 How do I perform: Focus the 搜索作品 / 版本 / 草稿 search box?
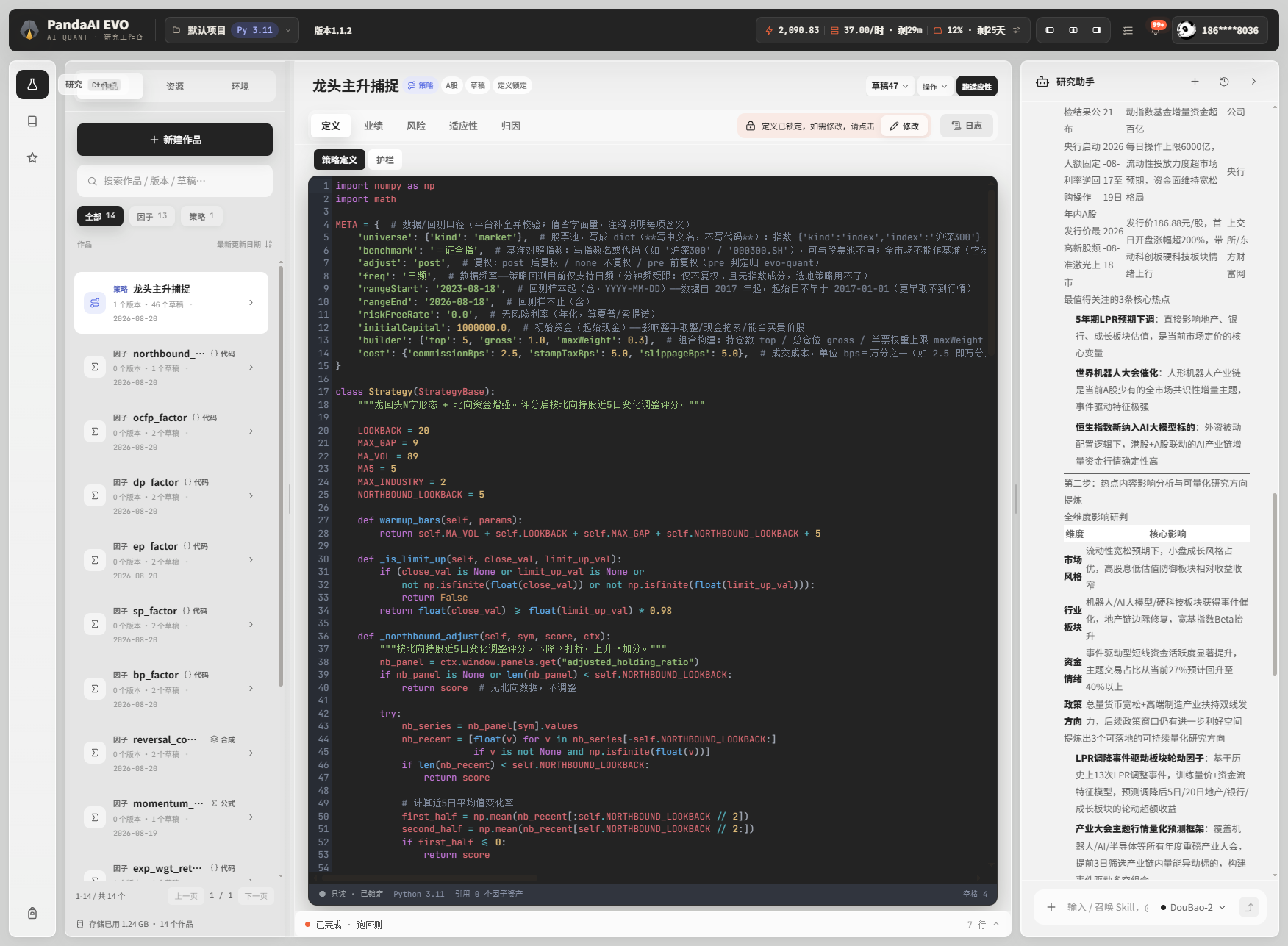point(175,181)
